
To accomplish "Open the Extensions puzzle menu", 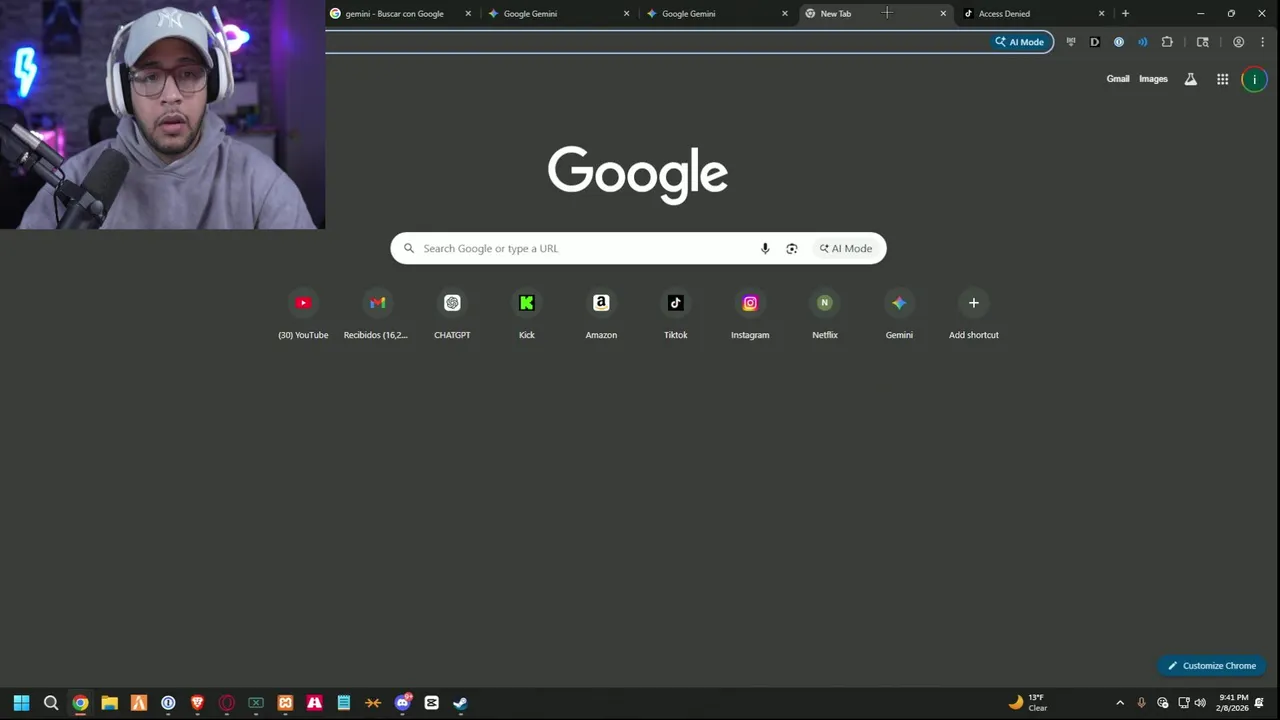I will click(x=1167, y=42).
